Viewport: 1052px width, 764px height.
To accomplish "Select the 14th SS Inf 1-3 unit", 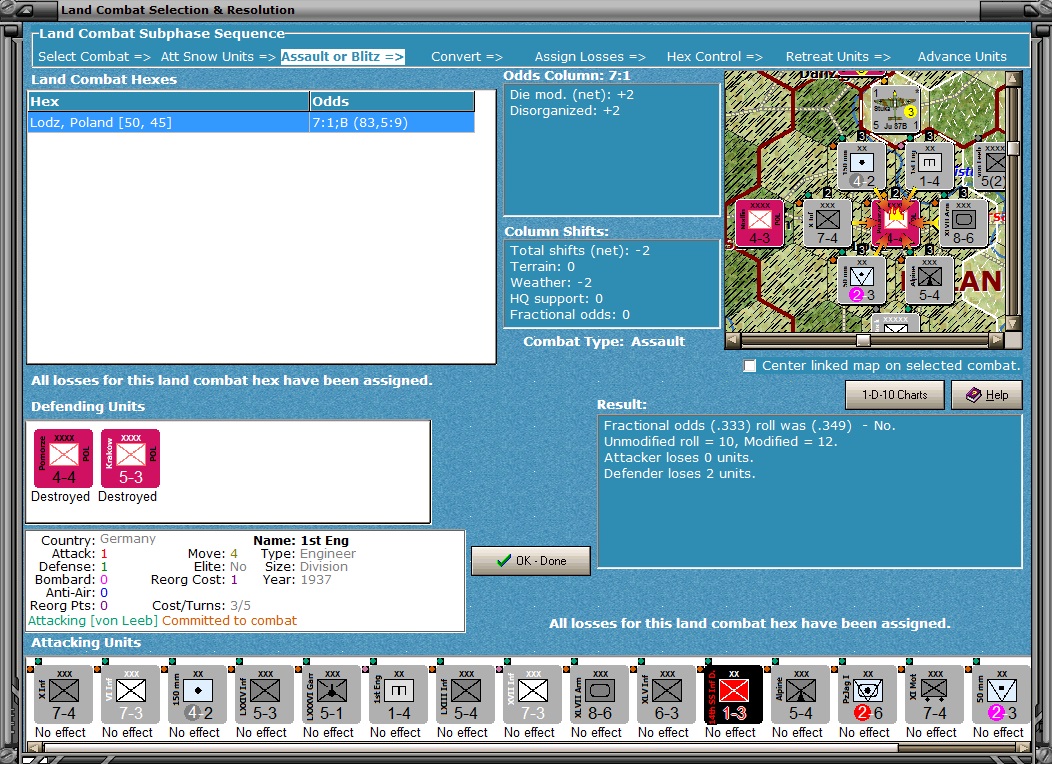I will pyautogui.click(x=733, y=695).
